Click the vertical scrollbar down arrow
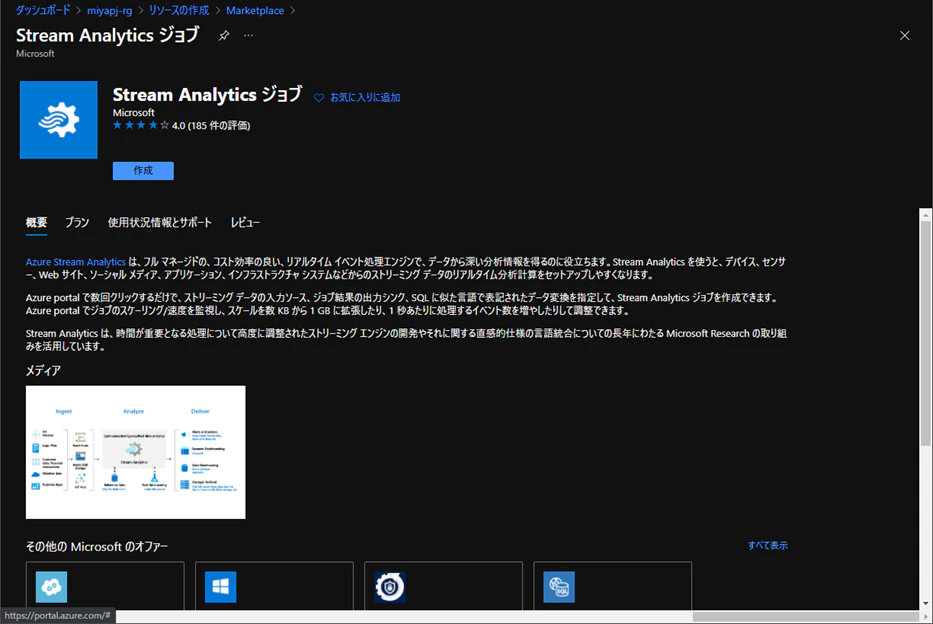 tap(925, 603)
